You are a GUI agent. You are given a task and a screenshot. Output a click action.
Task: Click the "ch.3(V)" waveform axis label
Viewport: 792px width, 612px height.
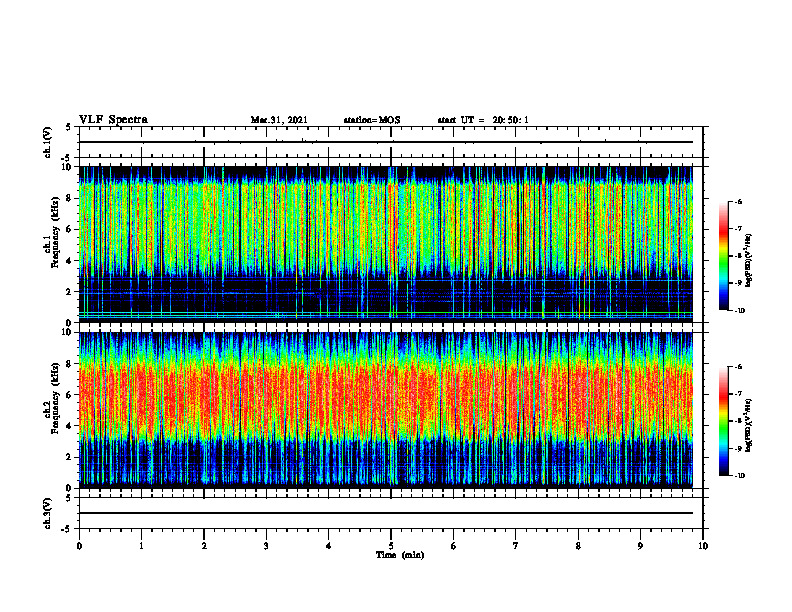pos(48,513)
